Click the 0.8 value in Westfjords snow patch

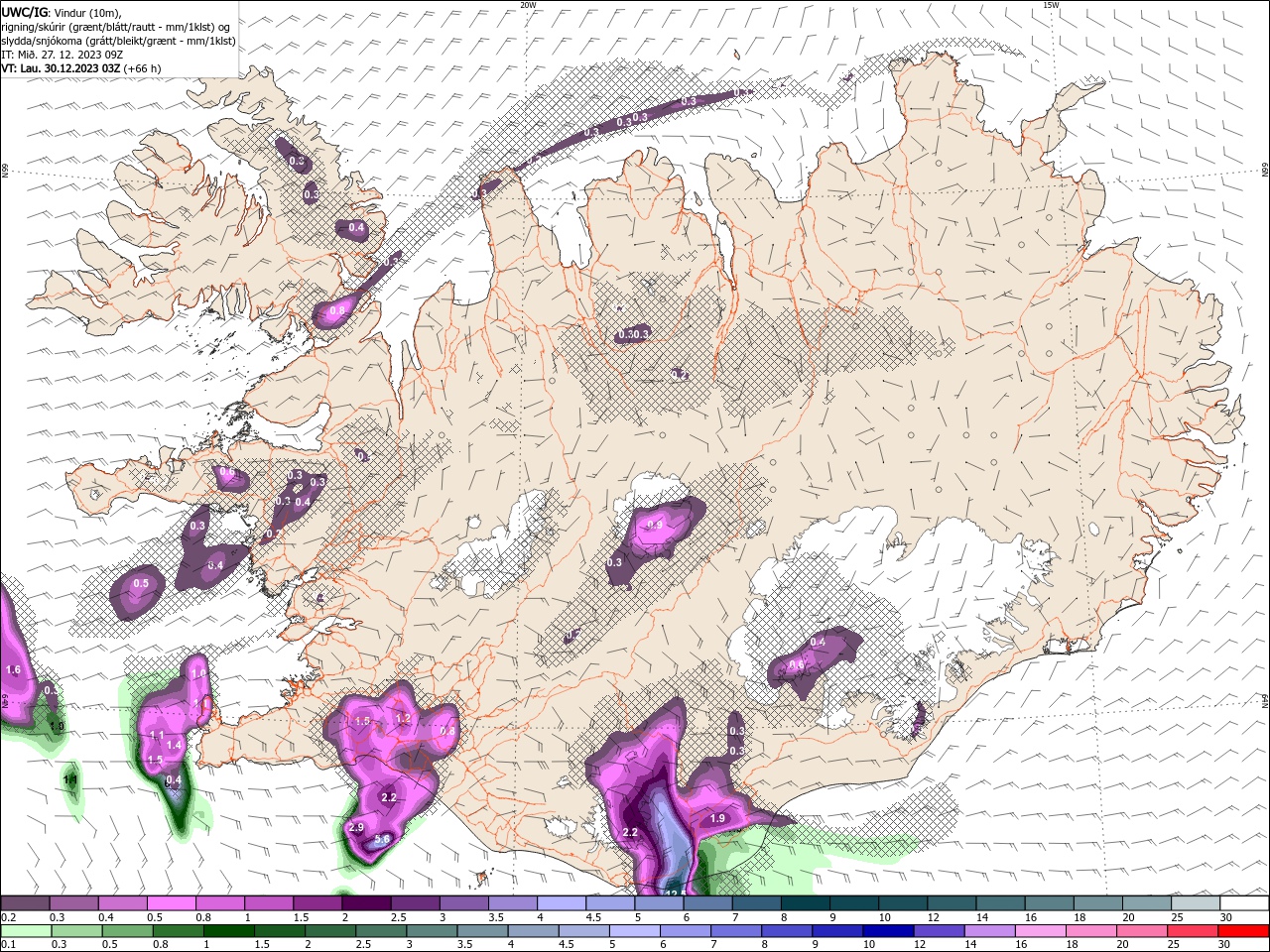click(x=336, y=310)
